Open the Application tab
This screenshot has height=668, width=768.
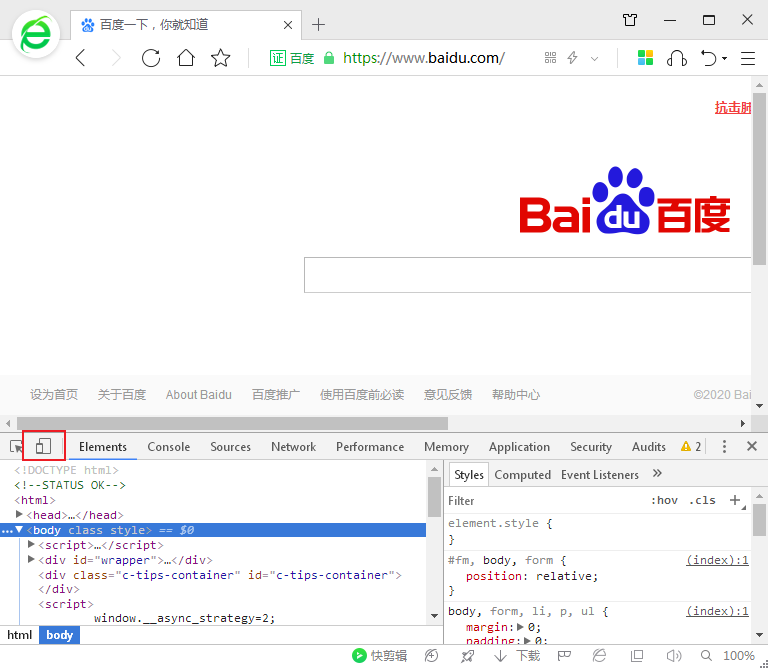coord(519,447)
